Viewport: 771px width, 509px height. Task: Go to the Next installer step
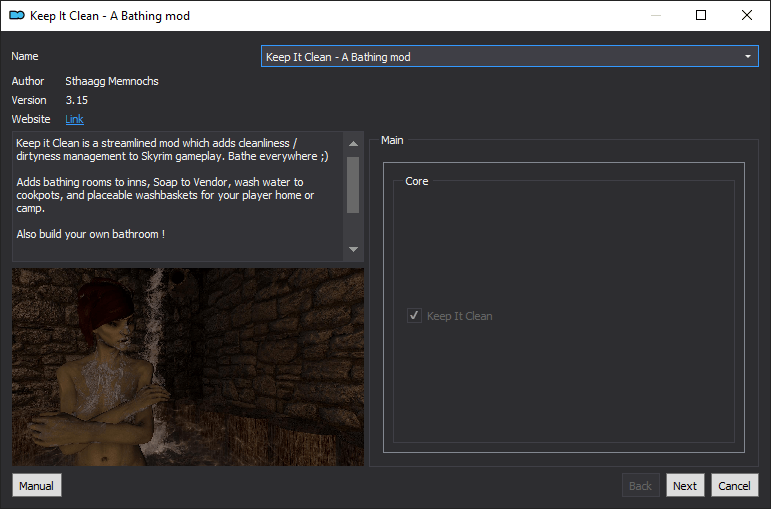tap(684, 485)
